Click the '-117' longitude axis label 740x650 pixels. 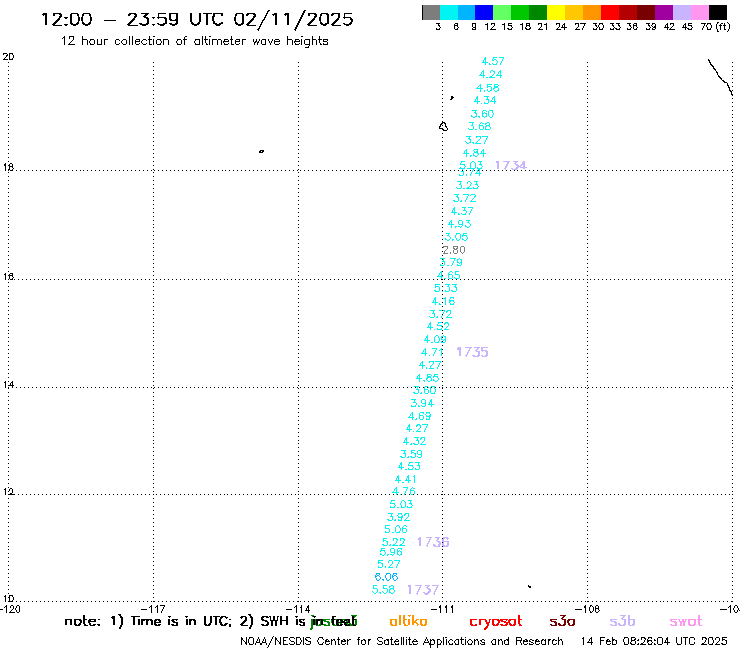pyautogui.click(x=153, y=609)
